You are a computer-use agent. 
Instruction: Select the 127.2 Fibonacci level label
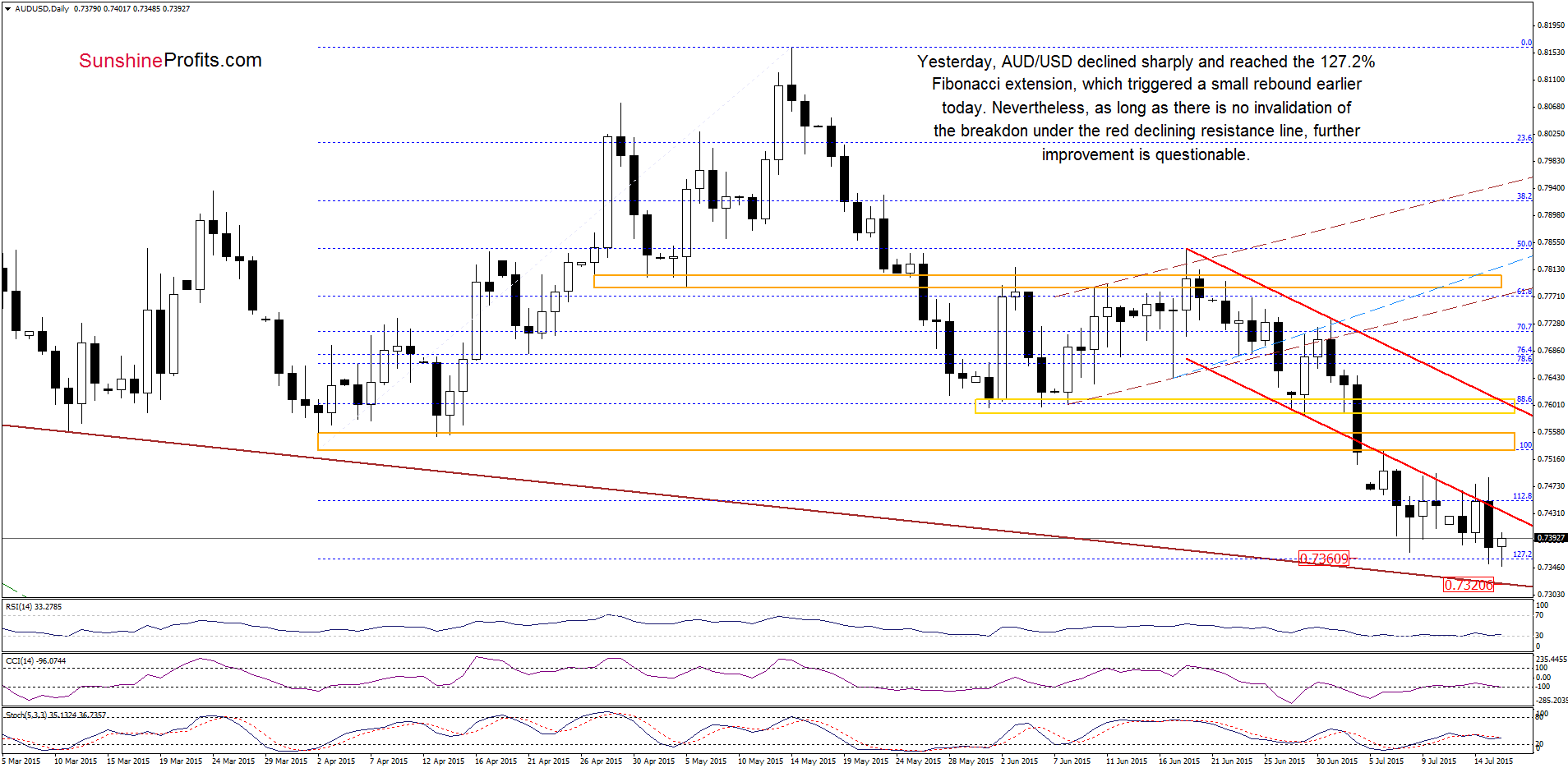click(x=1522, y=554)
